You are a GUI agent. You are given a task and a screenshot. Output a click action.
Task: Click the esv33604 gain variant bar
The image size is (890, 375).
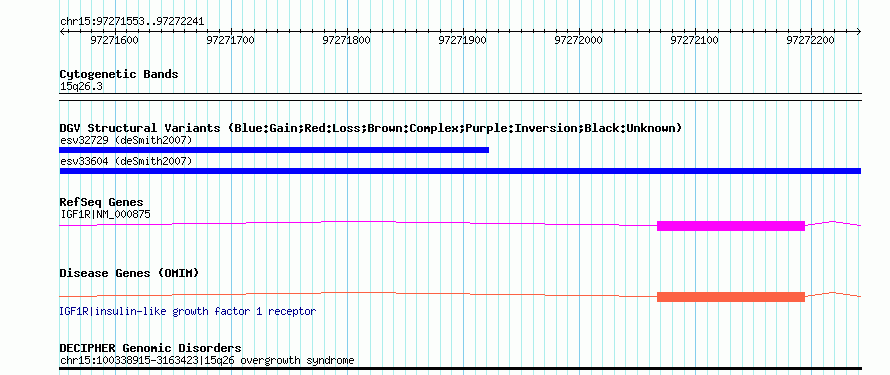click(460, 171)
